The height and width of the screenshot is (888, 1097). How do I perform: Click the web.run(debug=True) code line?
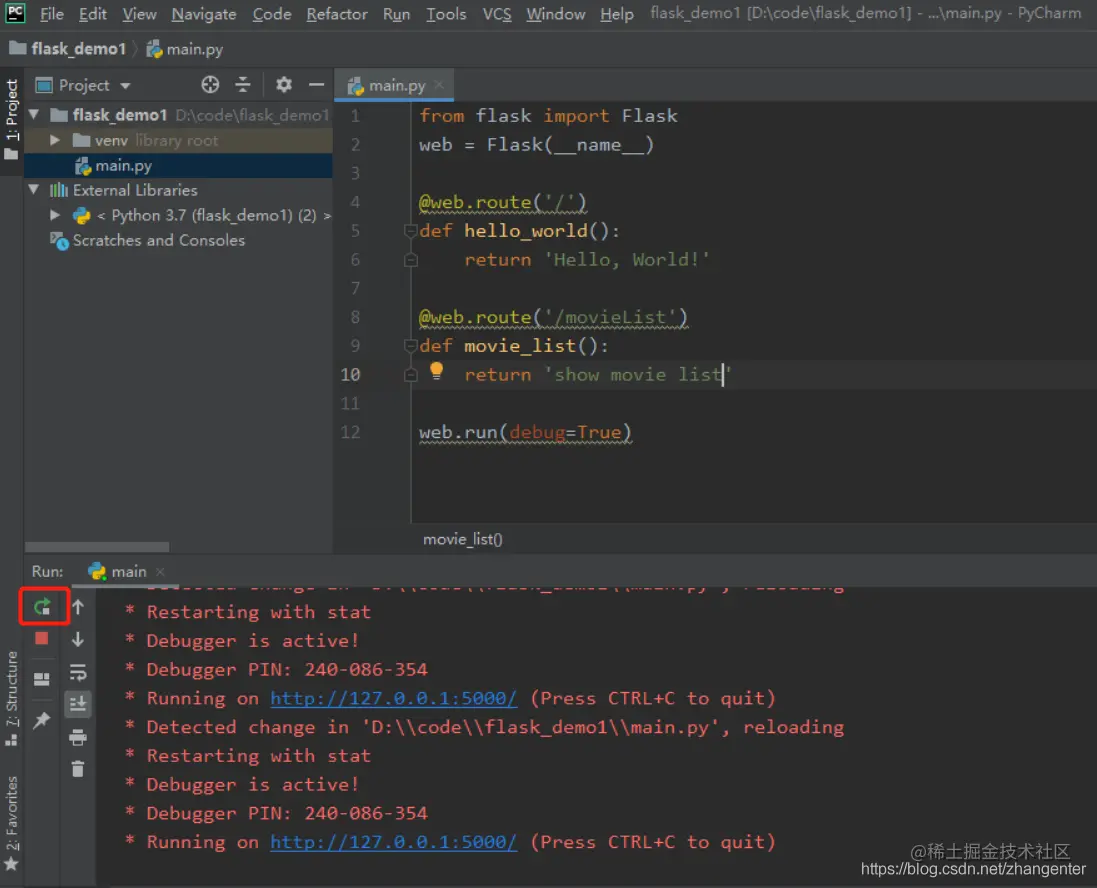(x=525, y=432)
